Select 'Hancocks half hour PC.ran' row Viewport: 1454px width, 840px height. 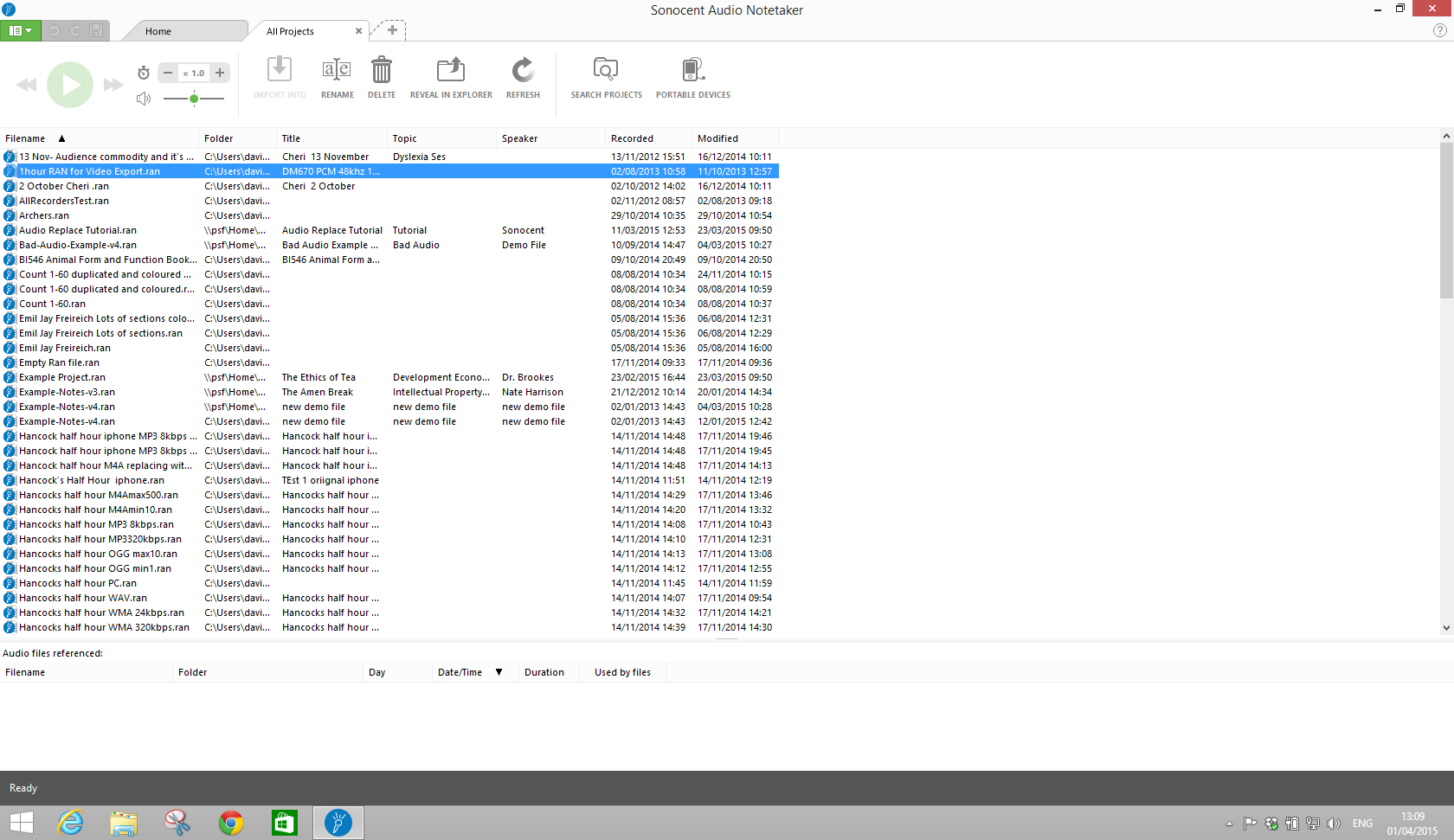(x=389, y=583)
